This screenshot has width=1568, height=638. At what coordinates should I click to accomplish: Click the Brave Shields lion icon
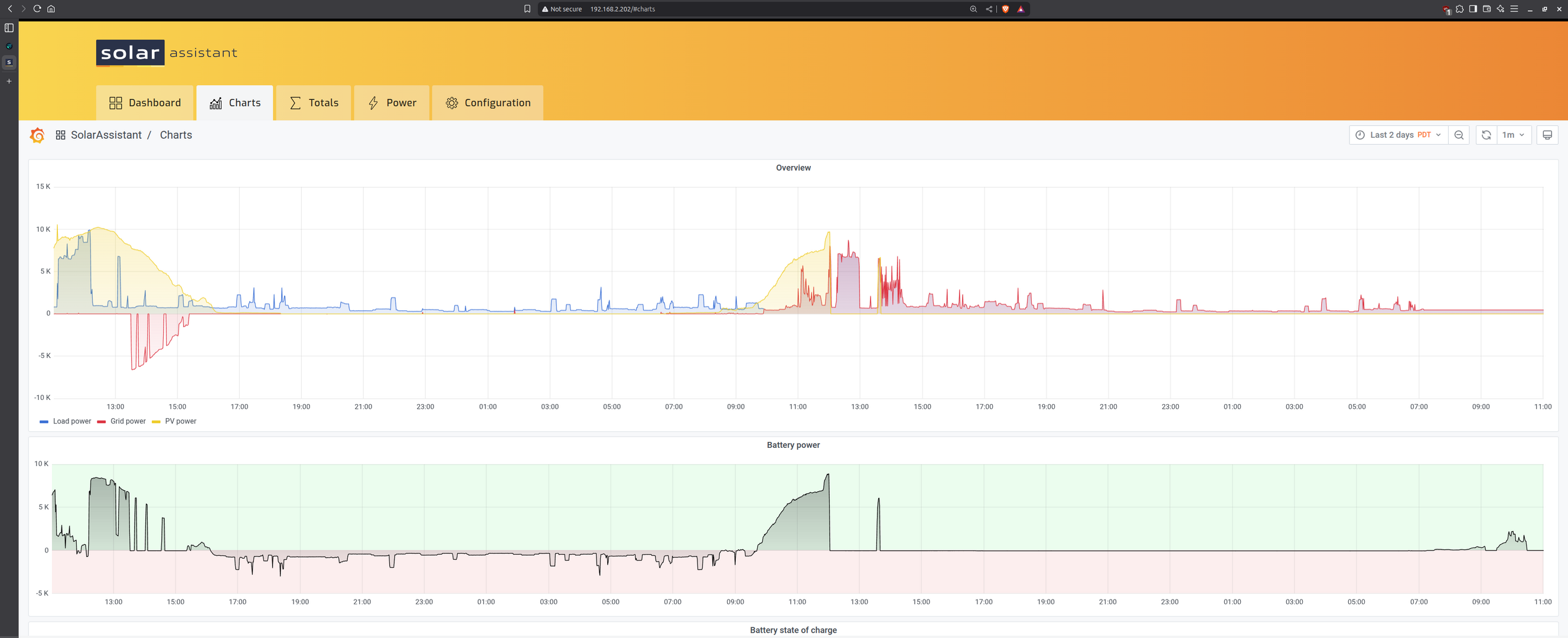[1006, 9]
